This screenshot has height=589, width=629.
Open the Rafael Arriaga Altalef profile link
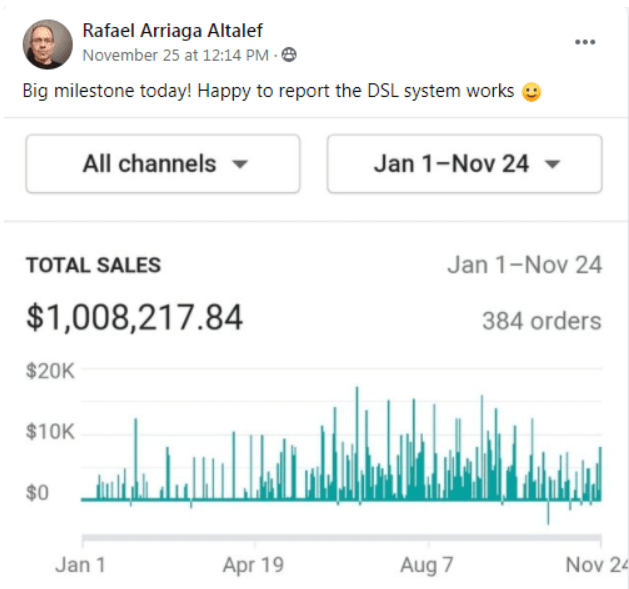click(174, 32)
